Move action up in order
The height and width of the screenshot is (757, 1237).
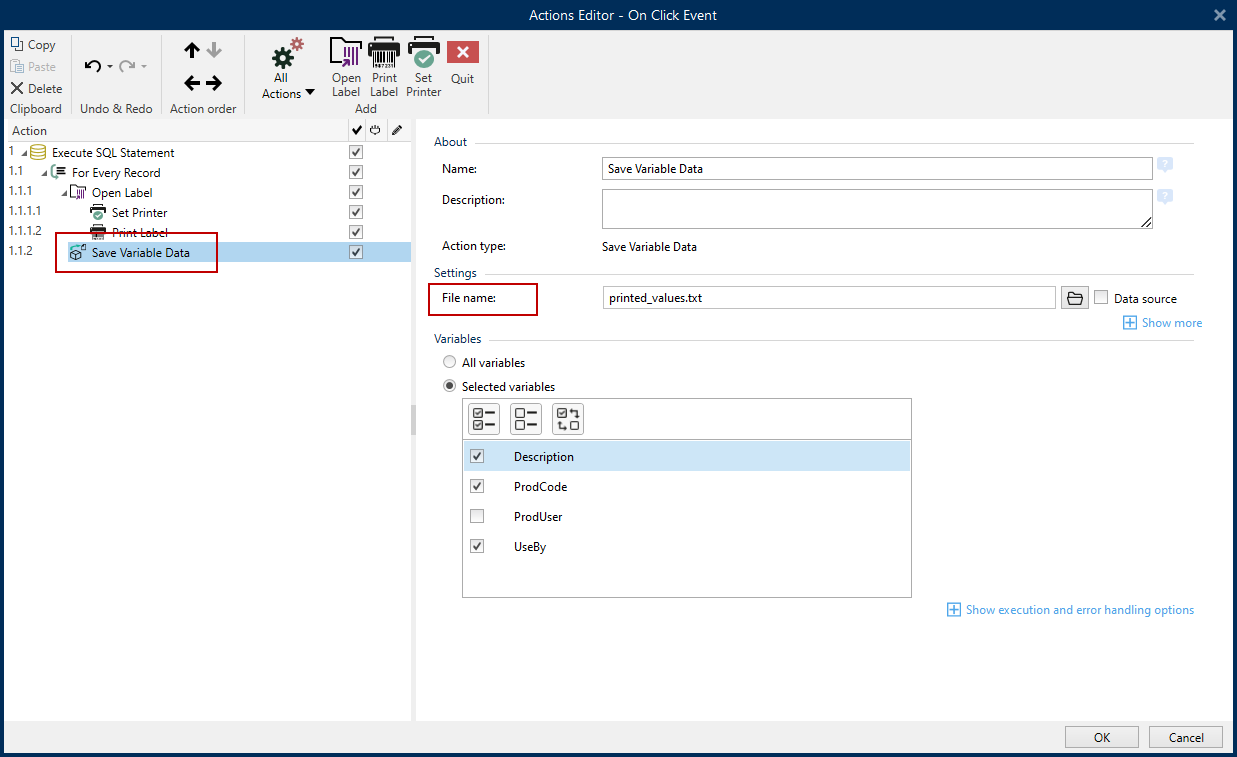[x=192, y=51]
